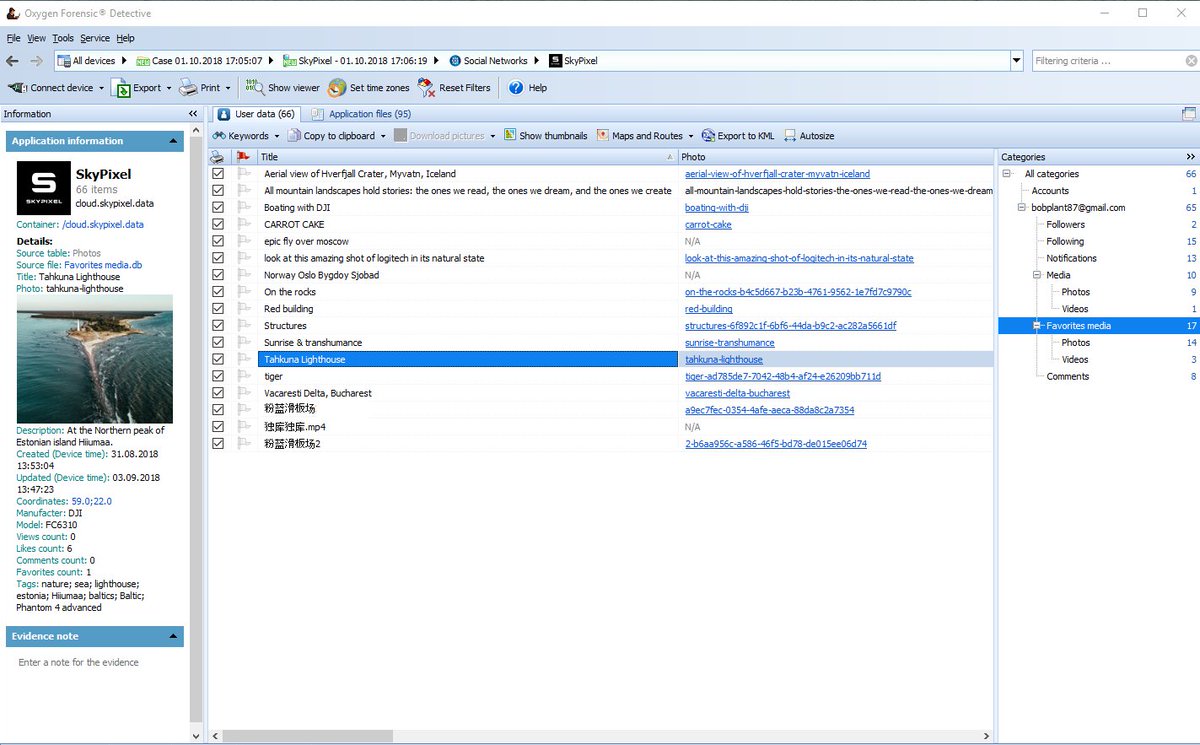
Task: Collapse the Information panel with double chevron
Action: 193,114
